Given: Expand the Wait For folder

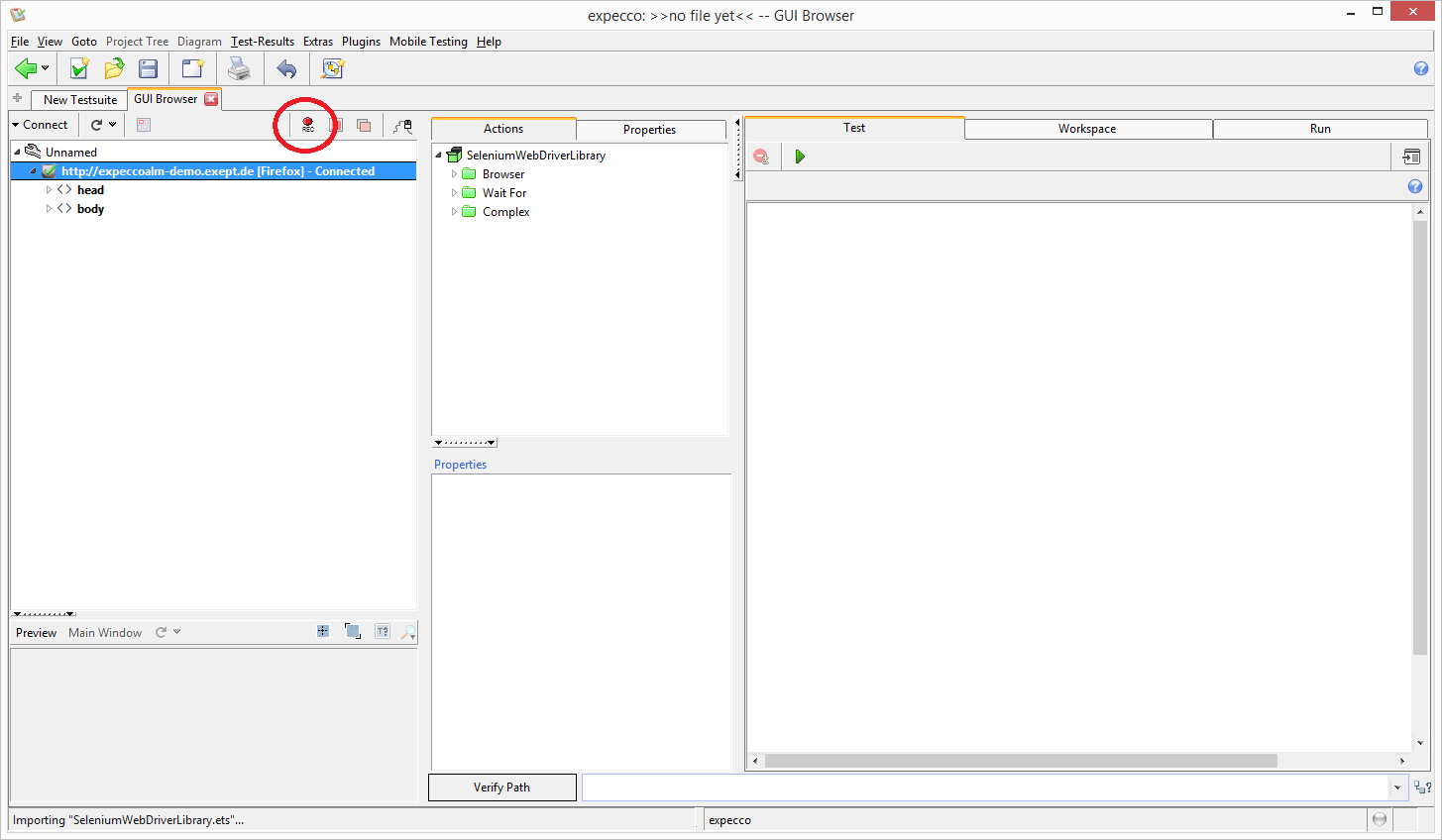Looking at the screenshot, I should pos(454,193).
